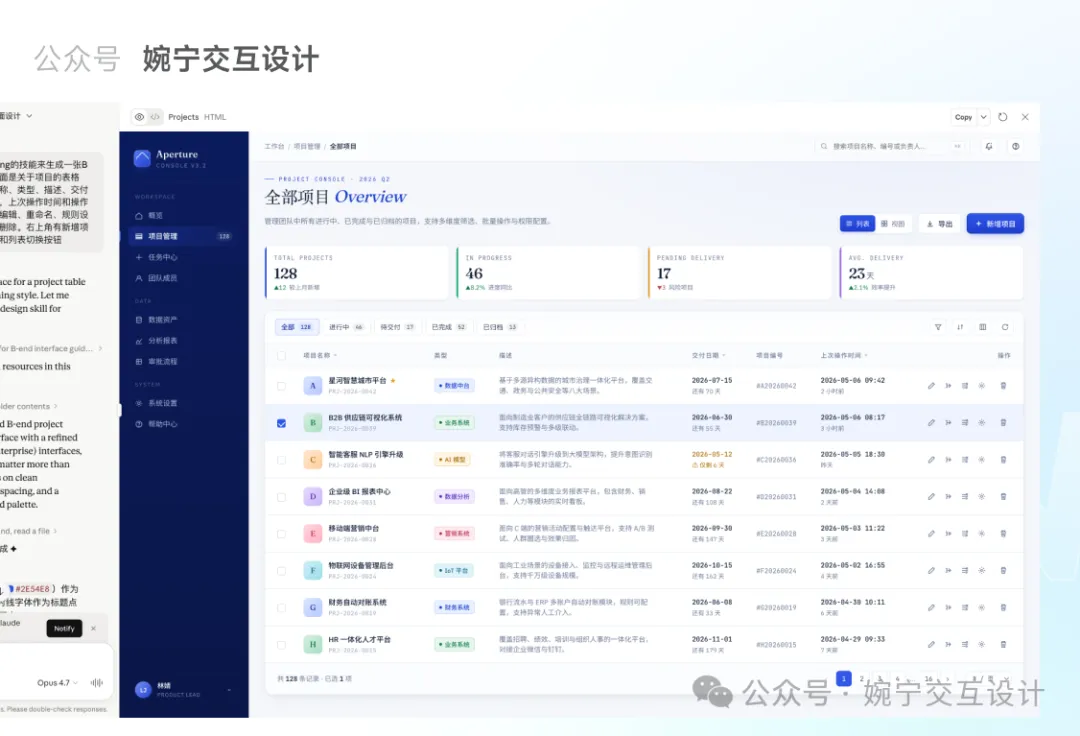Focus the project search field
Viewport: 1080px width, 736px height.
891,146
